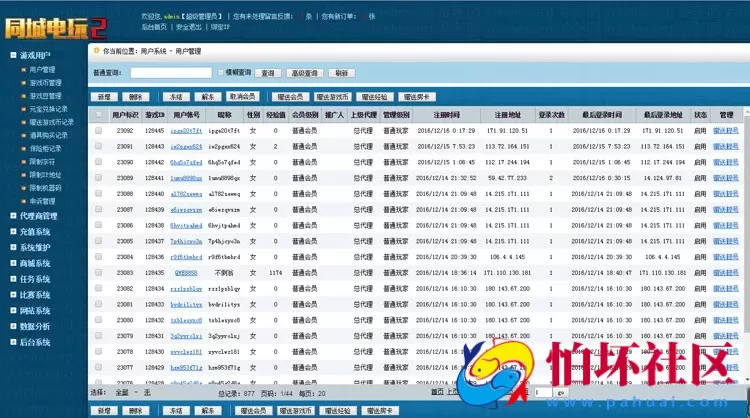Tick the checkbox for user 23077

(99, 367)
